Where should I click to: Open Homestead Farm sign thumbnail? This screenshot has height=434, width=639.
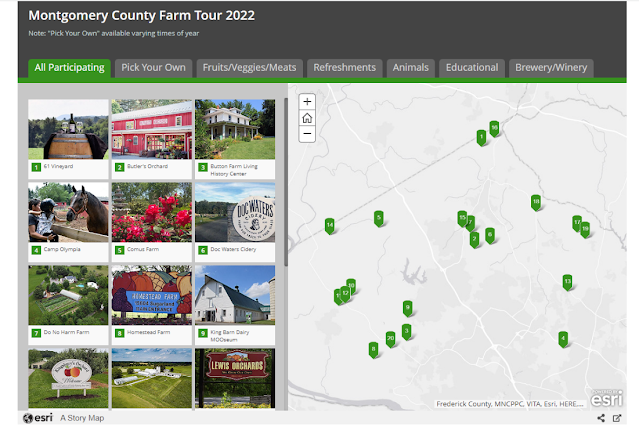tap(152, 295)
